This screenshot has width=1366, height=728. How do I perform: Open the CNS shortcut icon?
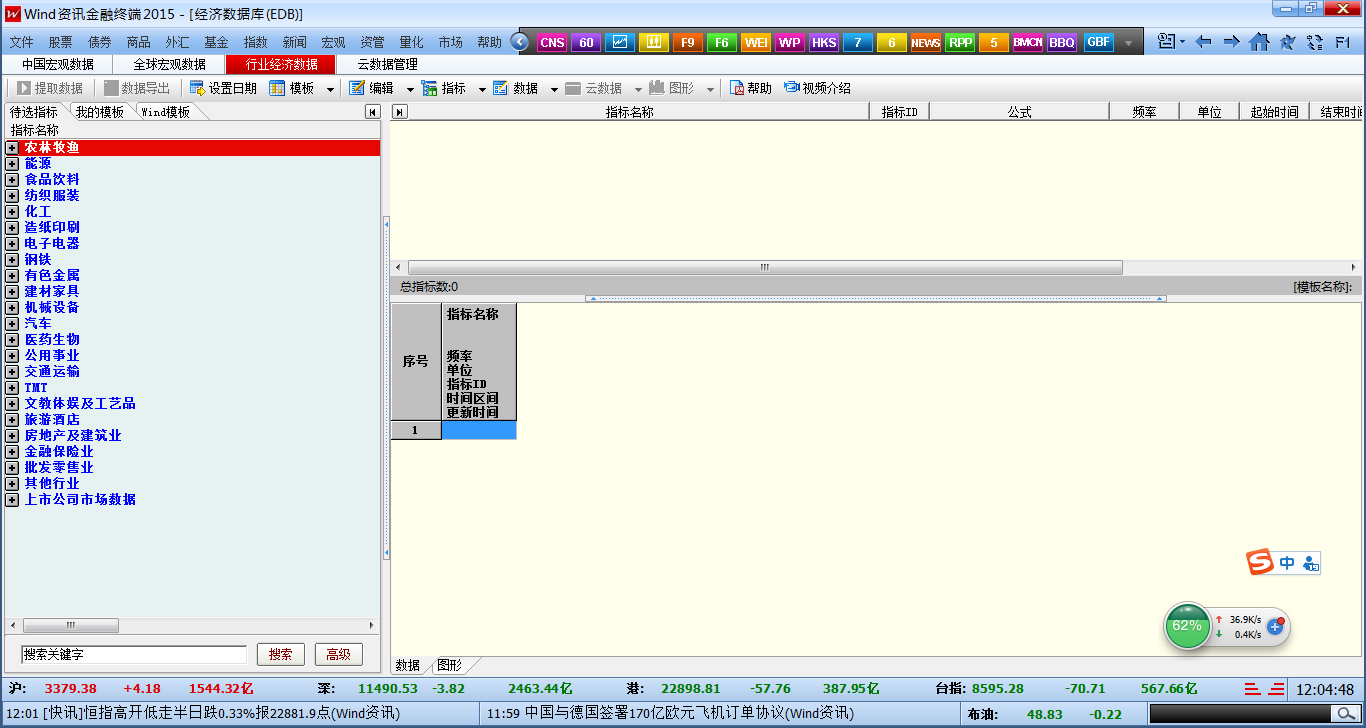coord(552,42)
